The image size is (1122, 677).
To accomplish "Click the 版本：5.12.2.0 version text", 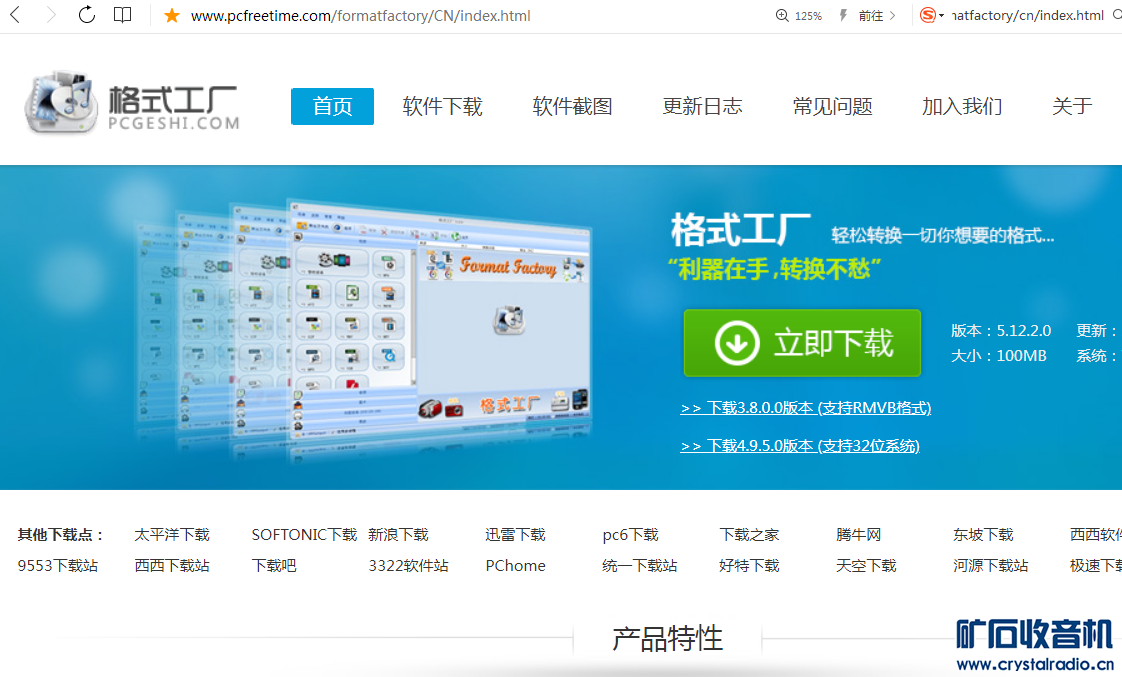I will tap(1001, 331).
